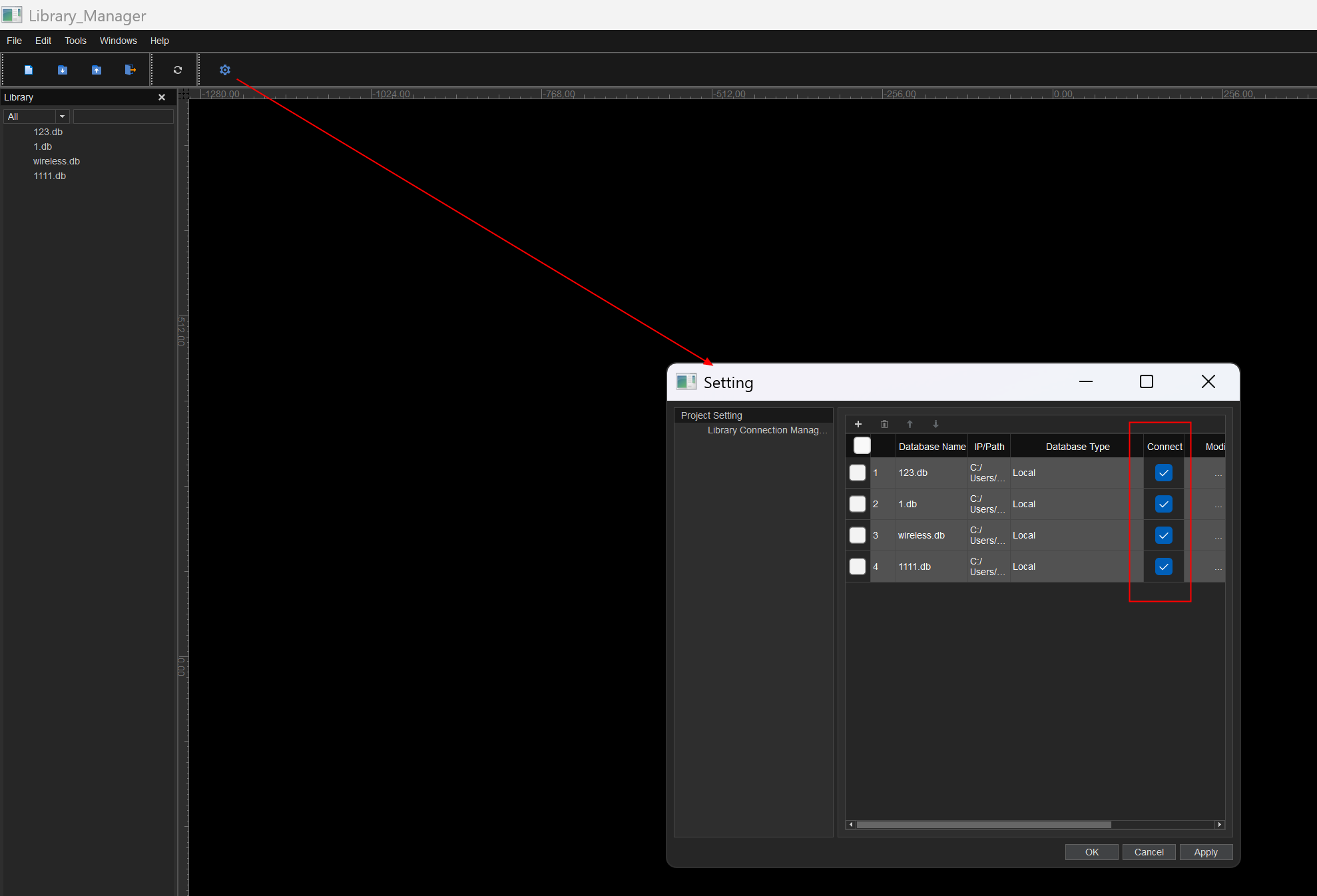This screenshot has height=896, width=1317.
Task: Check the select-all checkbox in table header
Action: point(862,446)
